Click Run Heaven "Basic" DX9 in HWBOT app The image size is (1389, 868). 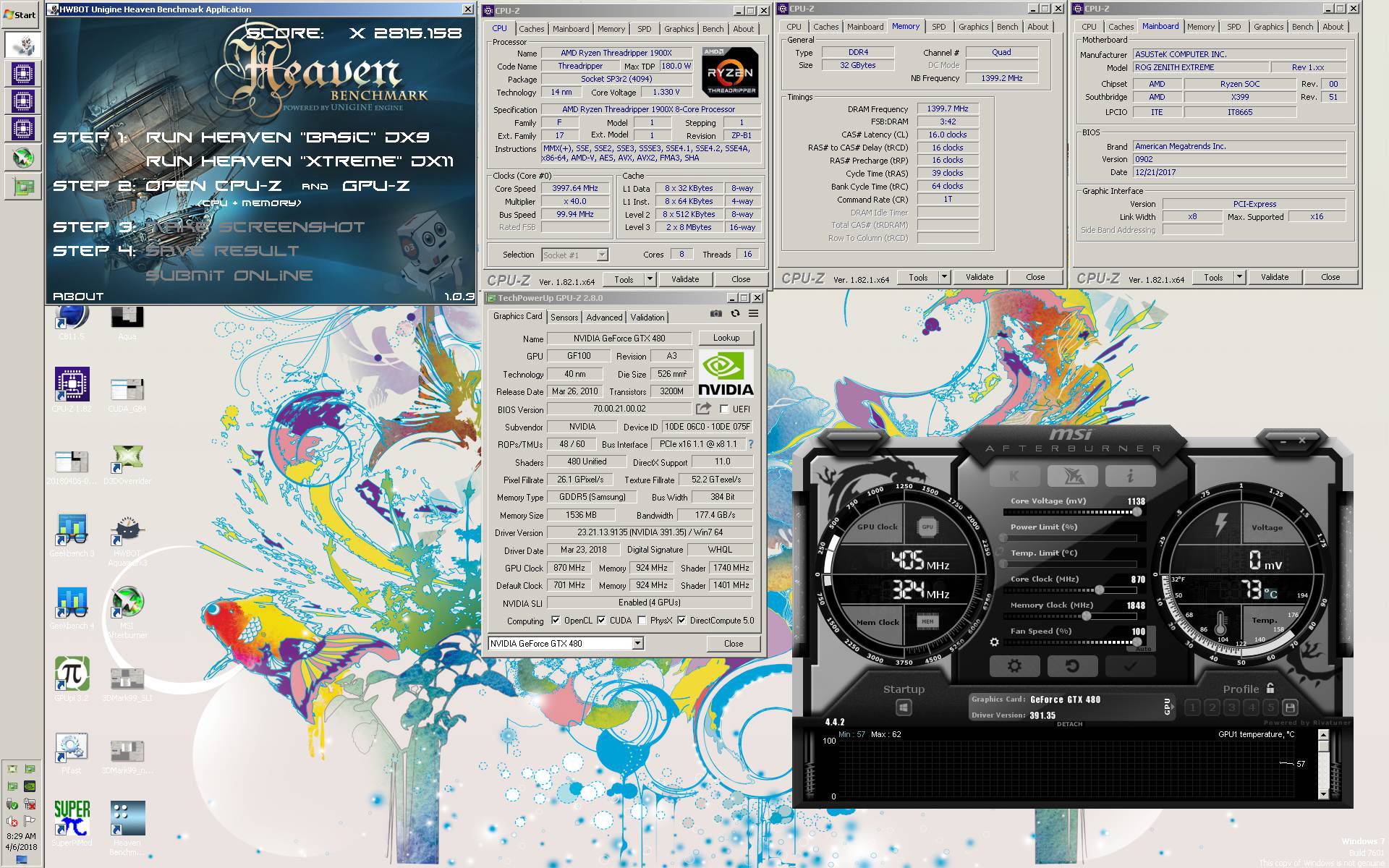(287, 137)
